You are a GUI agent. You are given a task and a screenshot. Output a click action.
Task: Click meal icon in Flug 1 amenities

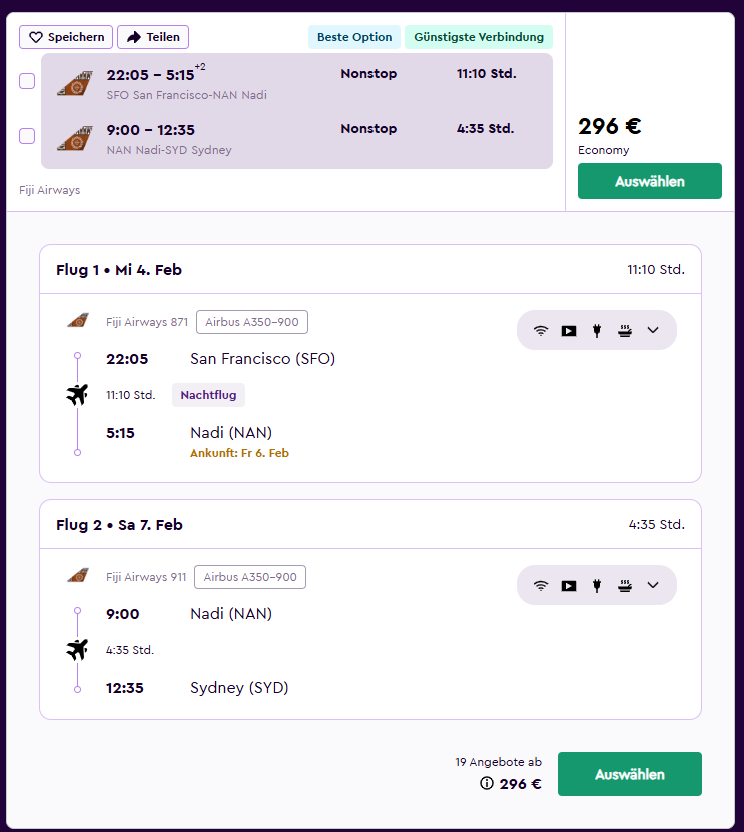(x=625, y=331)
